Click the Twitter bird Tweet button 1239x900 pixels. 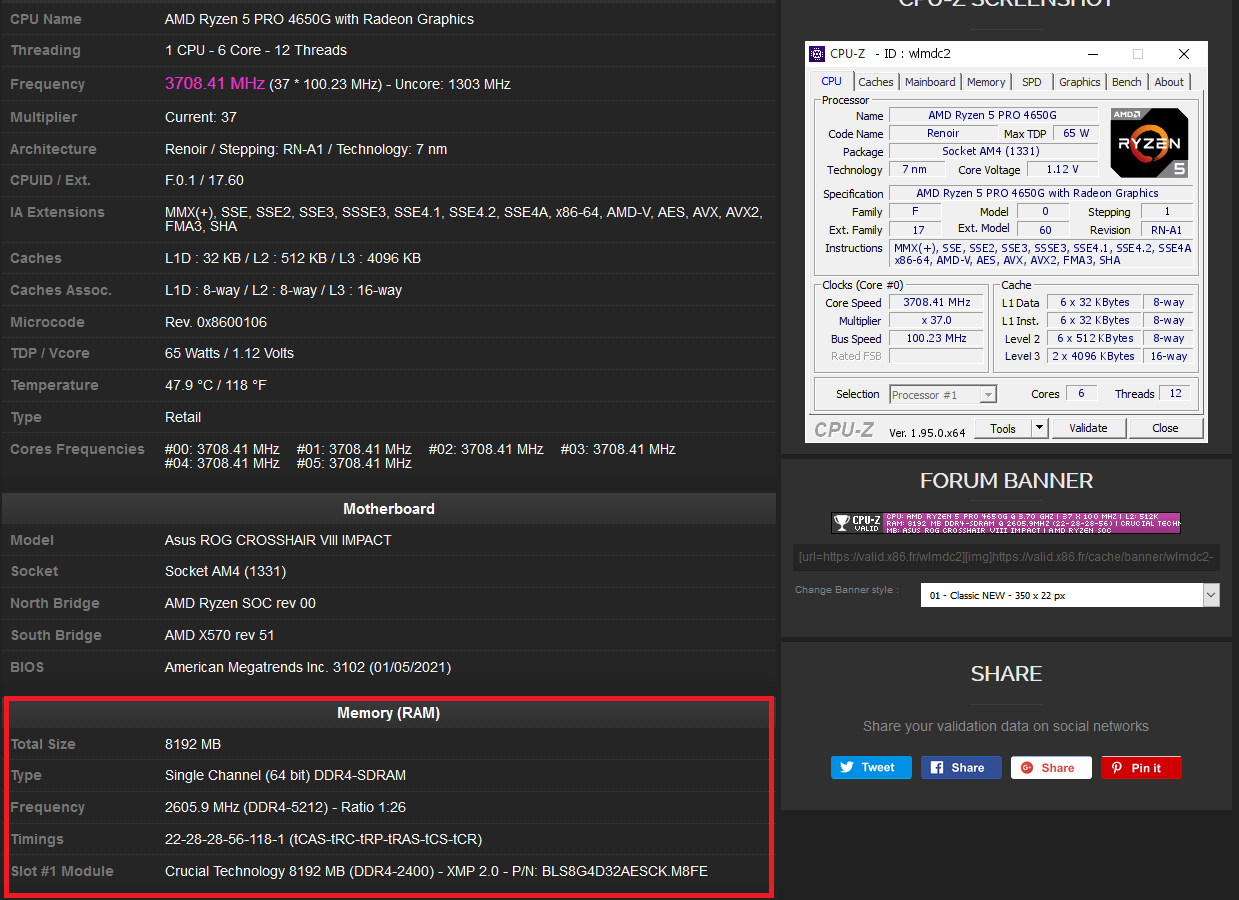(870, 767)
